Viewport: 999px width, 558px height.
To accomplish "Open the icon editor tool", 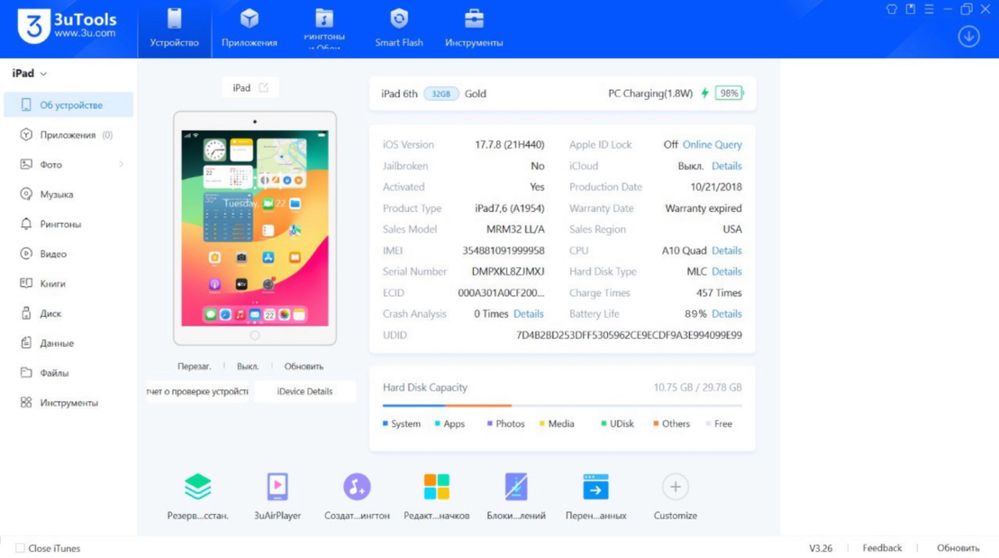I will point(436,496).
